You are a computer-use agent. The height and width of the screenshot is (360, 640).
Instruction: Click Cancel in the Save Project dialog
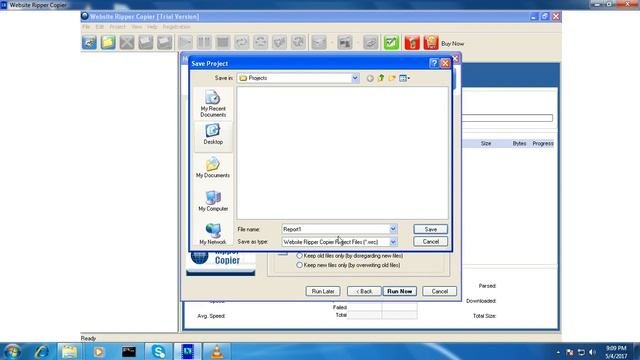pos(431,242)
